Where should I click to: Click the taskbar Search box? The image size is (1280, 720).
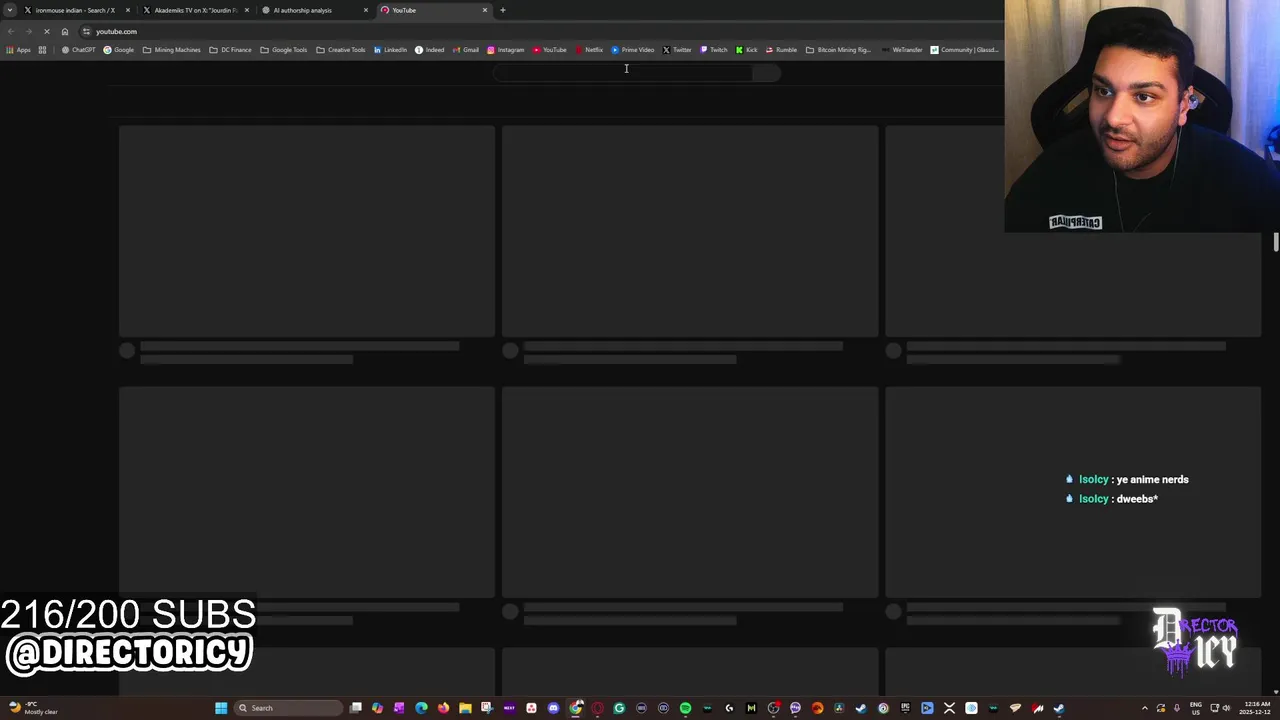[x=288, y=708]
